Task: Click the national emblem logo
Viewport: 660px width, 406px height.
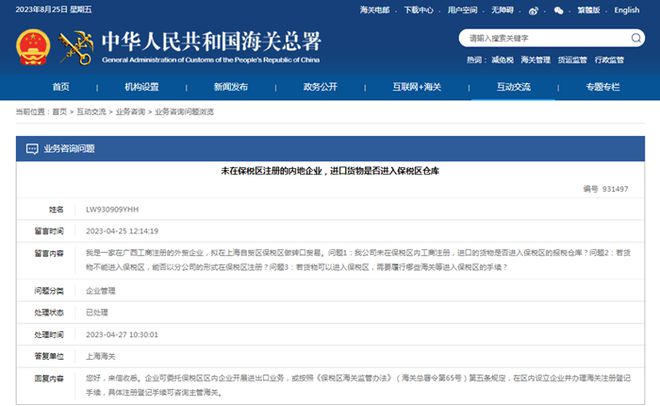Action: coord(33,47)
